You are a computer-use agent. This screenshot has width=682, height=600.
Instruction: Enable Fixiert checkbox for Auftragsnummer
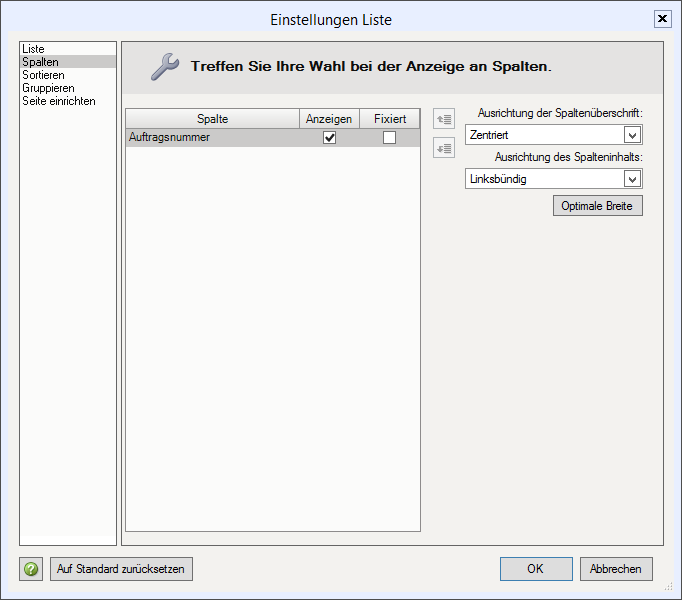click(389, 137)
